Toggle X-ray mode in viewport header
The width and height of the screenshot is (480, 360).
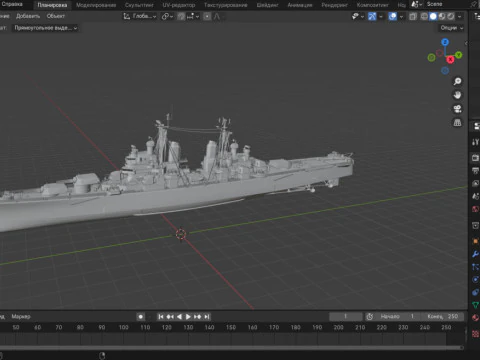(x=413, y=16)
